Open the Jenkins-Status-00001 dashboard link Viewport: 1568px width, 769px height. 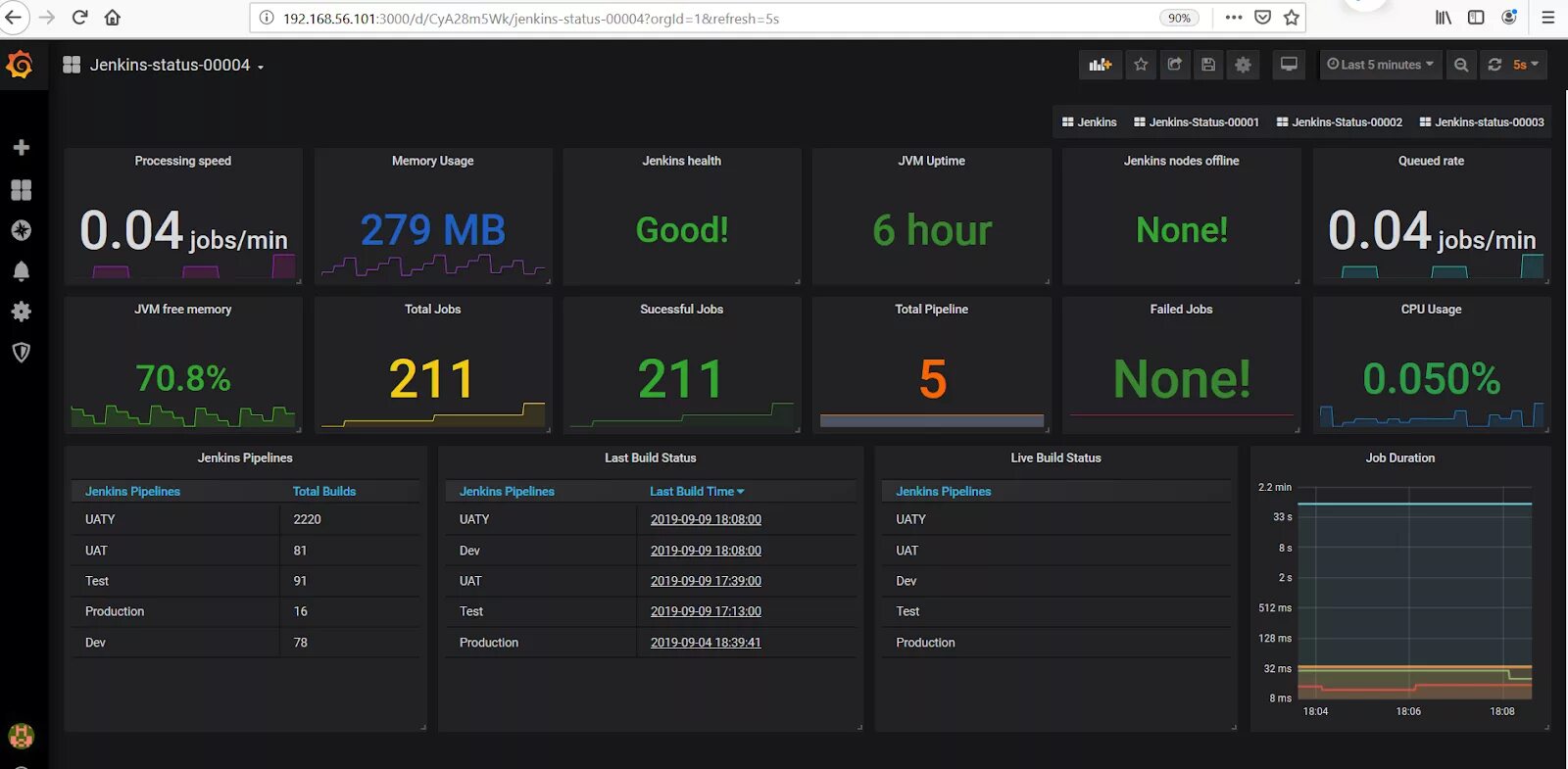pyautogui.click(x=1196, y=122)
